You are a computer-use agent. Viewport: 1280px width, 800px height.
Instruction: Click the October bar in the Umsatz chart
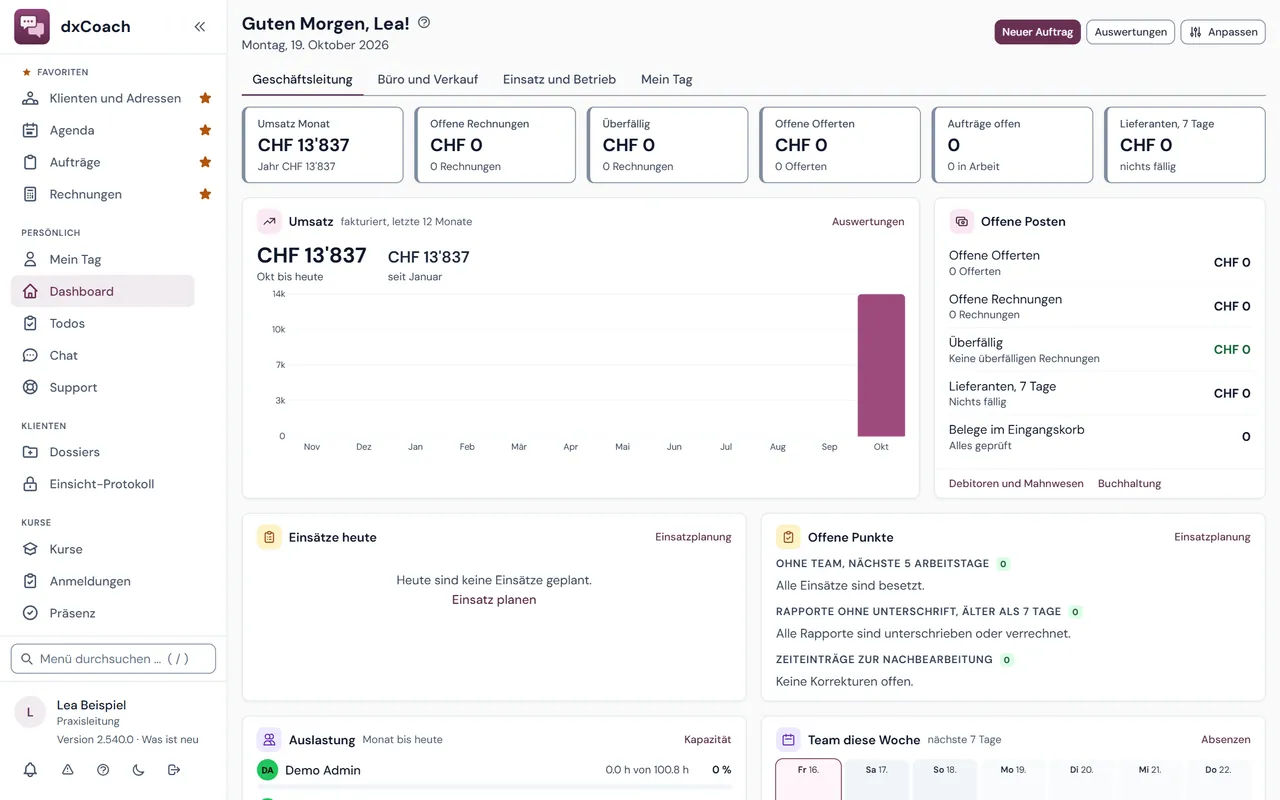[881, 365]
